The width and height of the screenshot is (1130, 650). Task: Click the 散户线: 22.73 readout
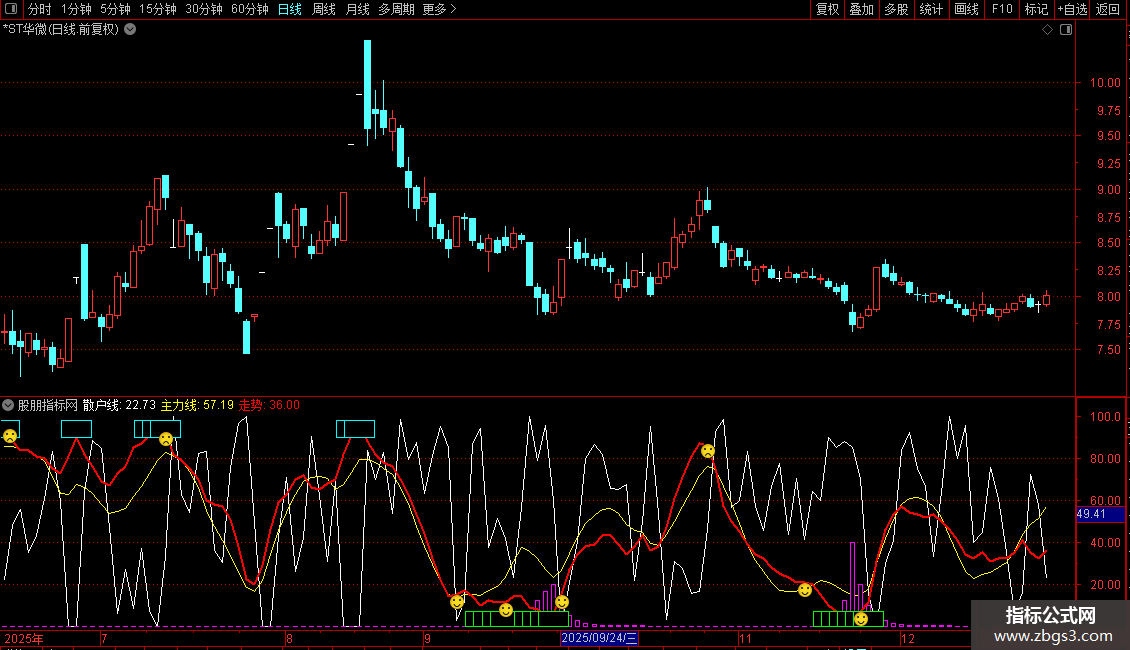119,405
